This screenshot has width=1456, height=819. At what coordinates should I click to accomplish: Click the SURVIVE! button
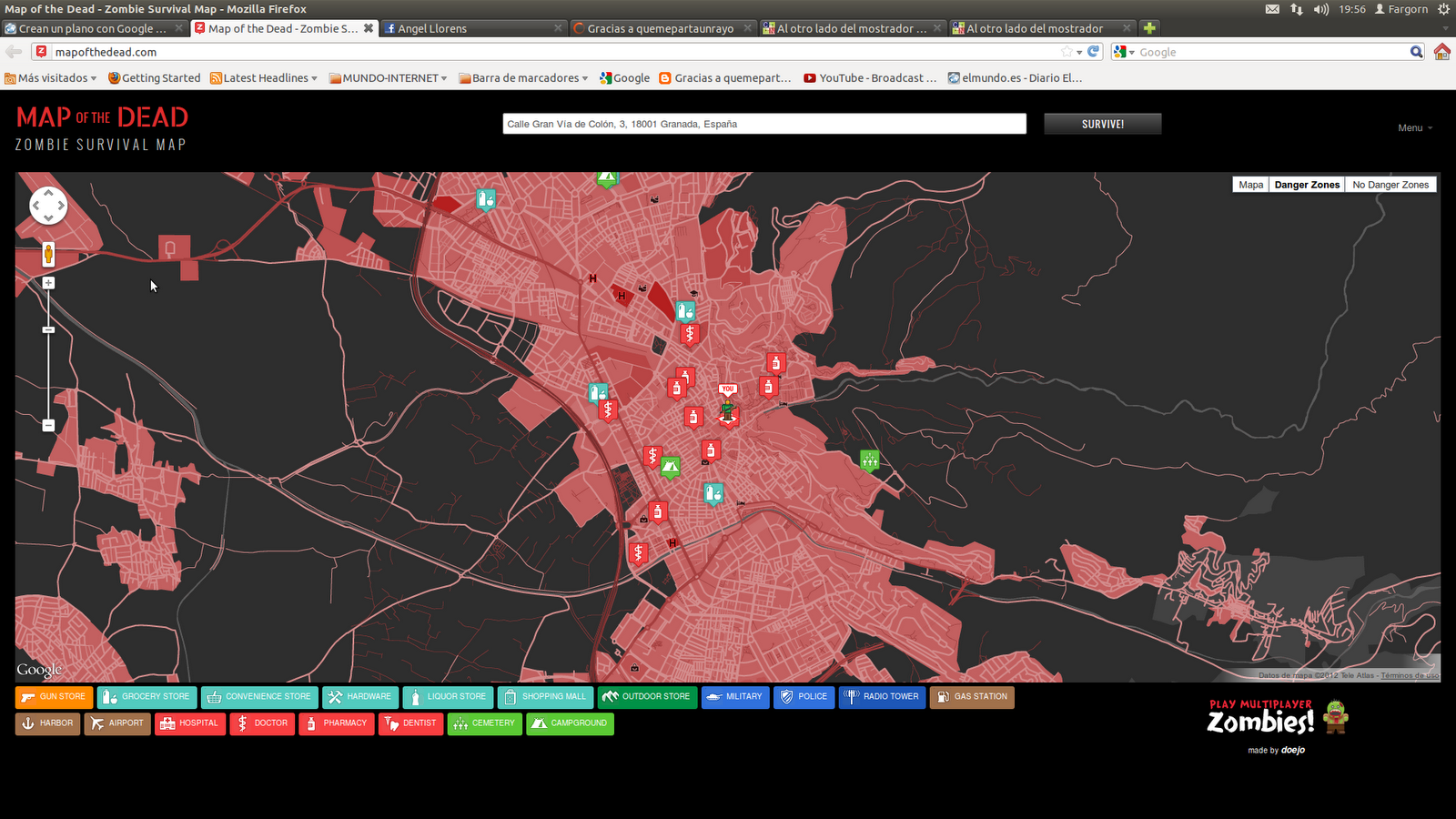[x=1102, y=123]
